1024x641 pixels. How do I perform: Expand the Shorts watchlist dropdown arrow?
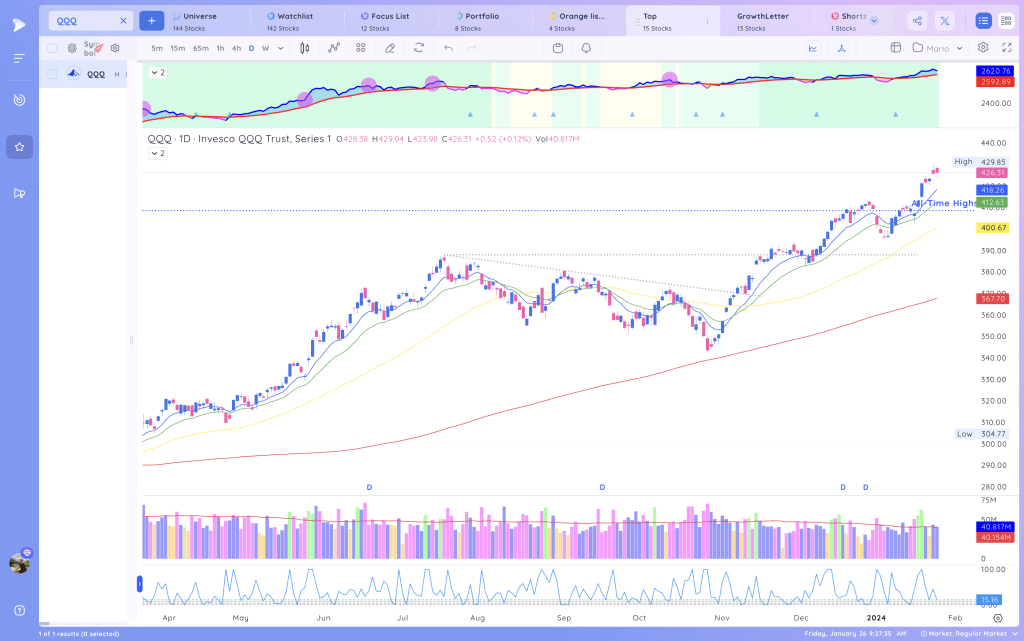874,21
